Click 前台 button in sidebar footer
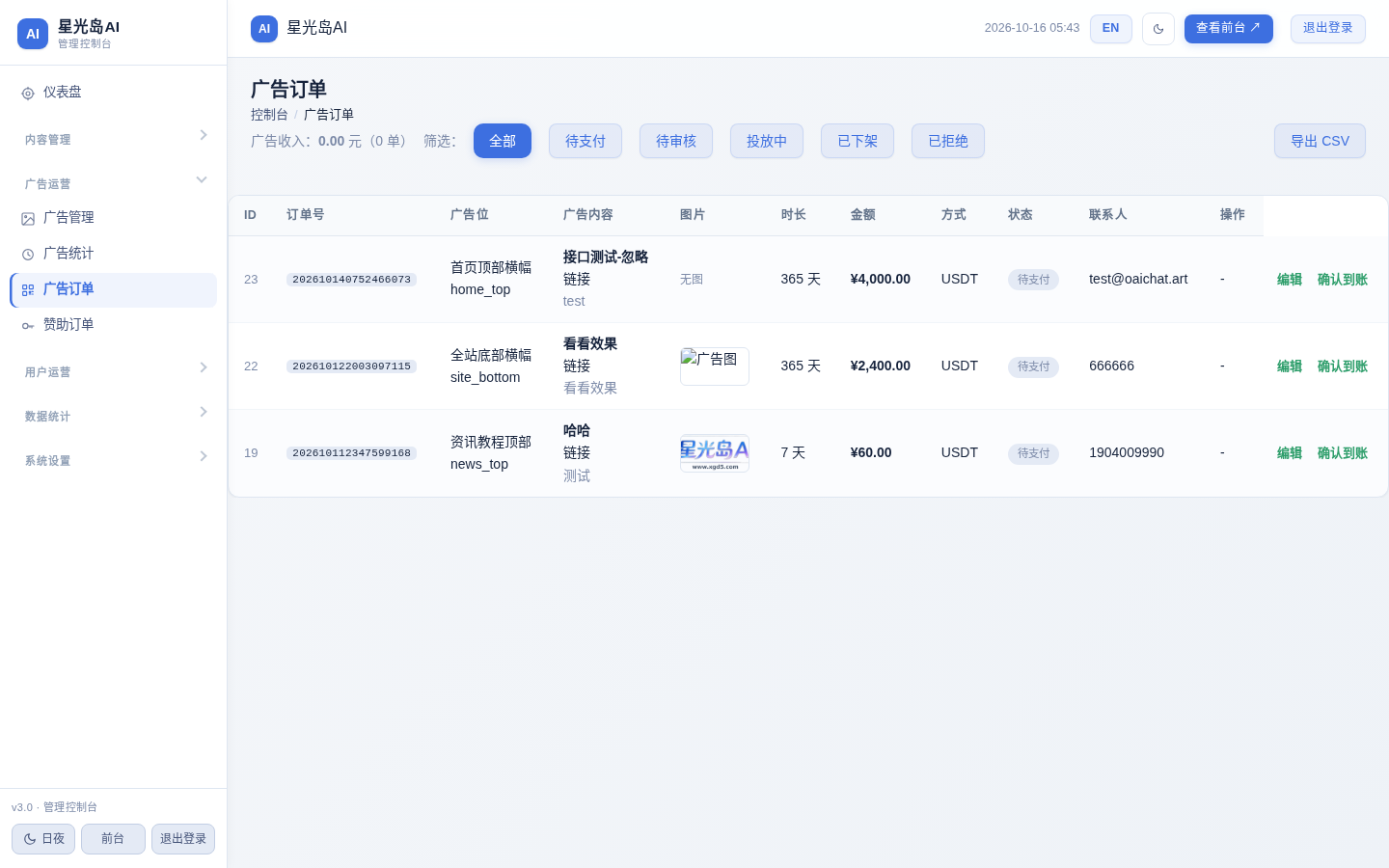 point(113,839)
